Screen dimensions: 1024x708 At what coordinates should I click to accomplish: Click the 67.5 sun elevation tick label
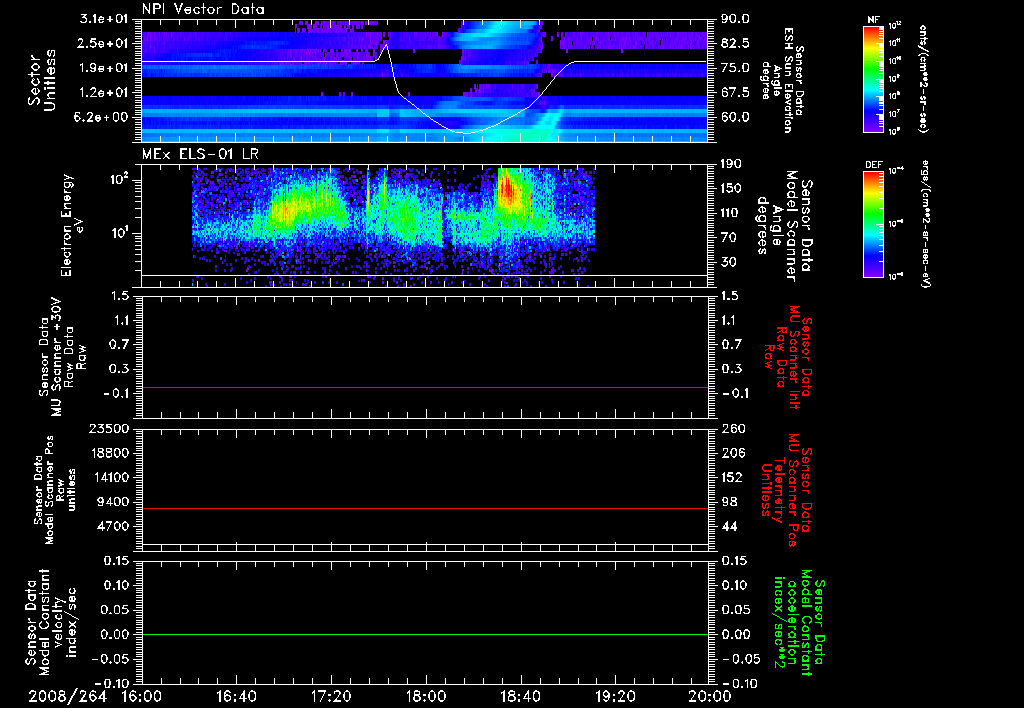[x=735, y=93]
